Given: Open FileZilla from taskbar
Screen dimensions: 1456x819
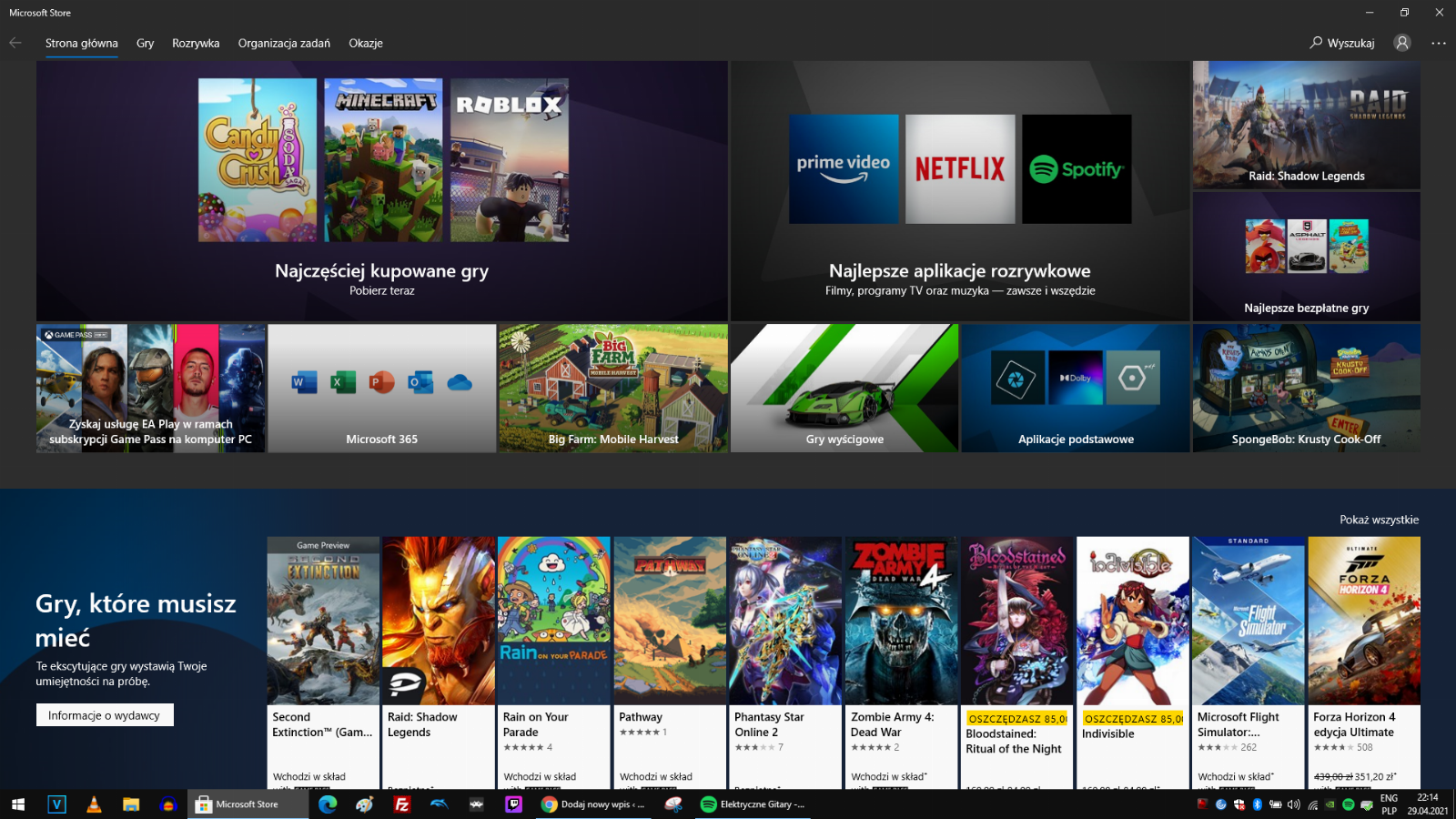Looking at the screenshot, I should pyautogui.click(x=401, y=804).
